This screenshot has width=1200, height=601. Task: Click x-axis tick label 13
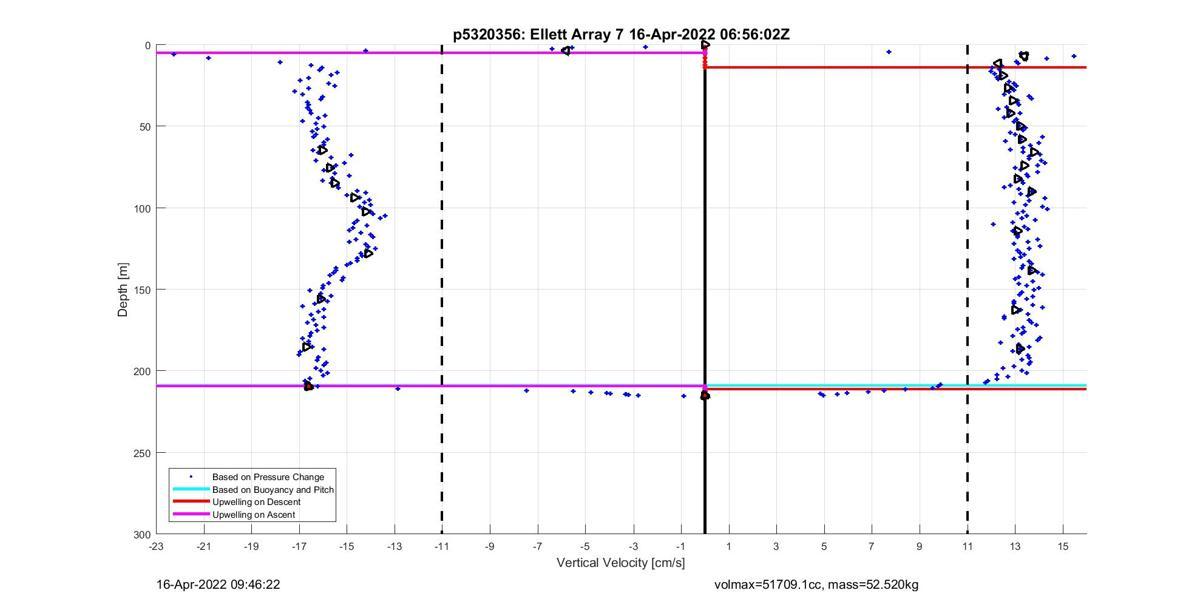(x=1015, y=546)
